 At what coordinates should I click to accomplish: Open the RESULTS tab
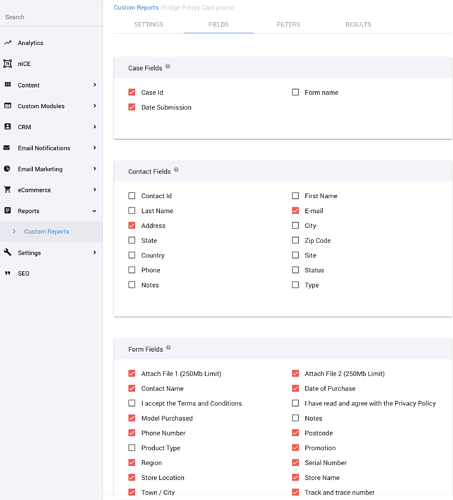coord(358,25)
